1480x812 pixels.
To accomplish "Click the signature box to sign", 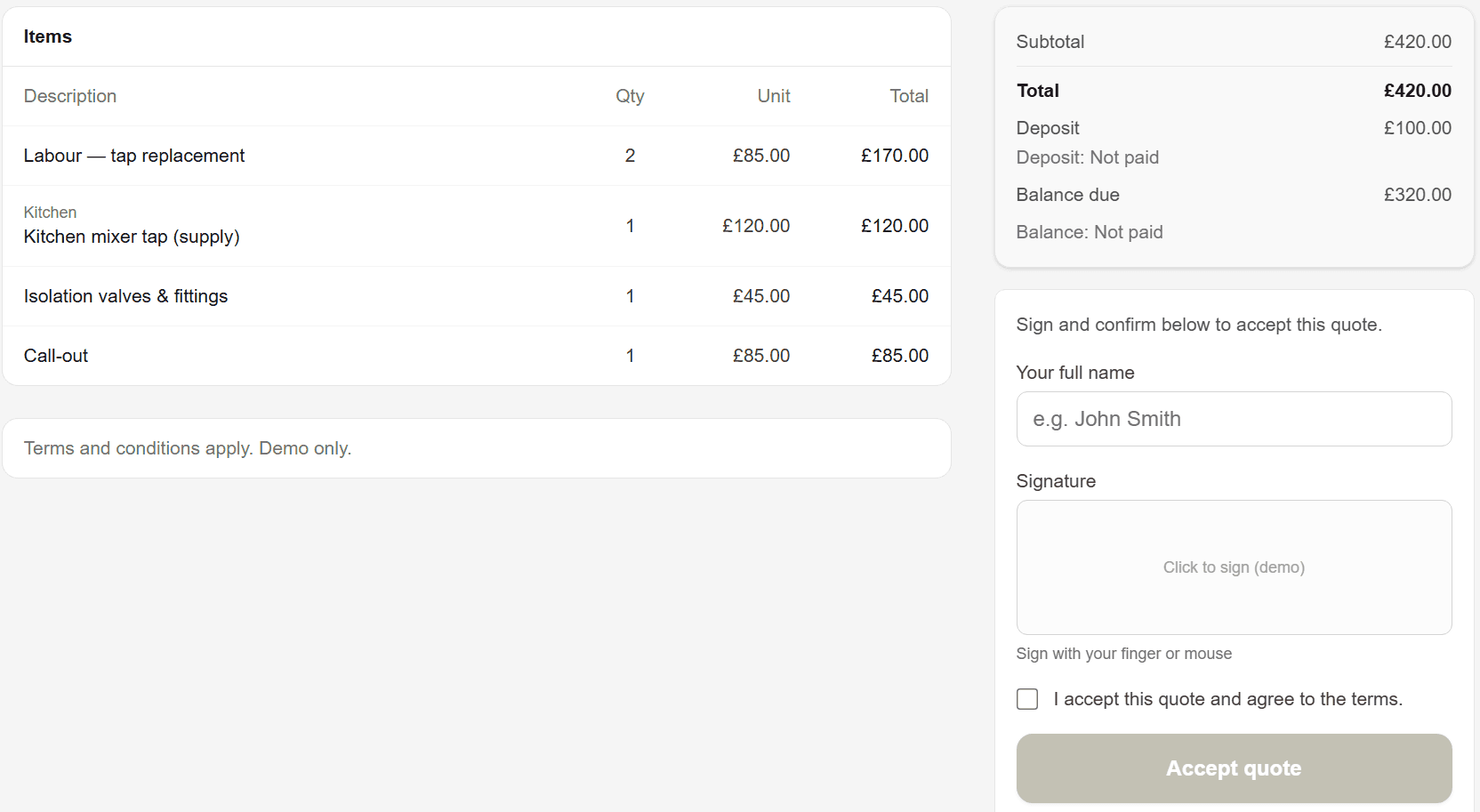I will tap(1234, 567).
